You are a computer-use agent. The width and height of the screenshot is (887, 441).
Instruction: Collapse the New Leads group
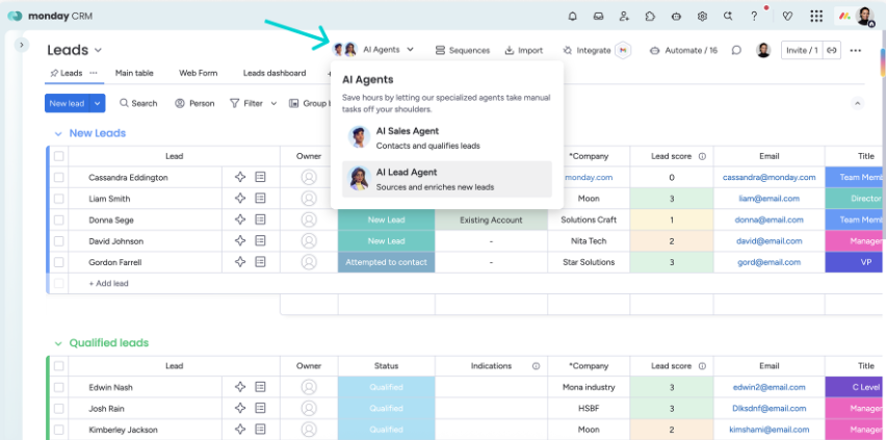coord(57,134)
